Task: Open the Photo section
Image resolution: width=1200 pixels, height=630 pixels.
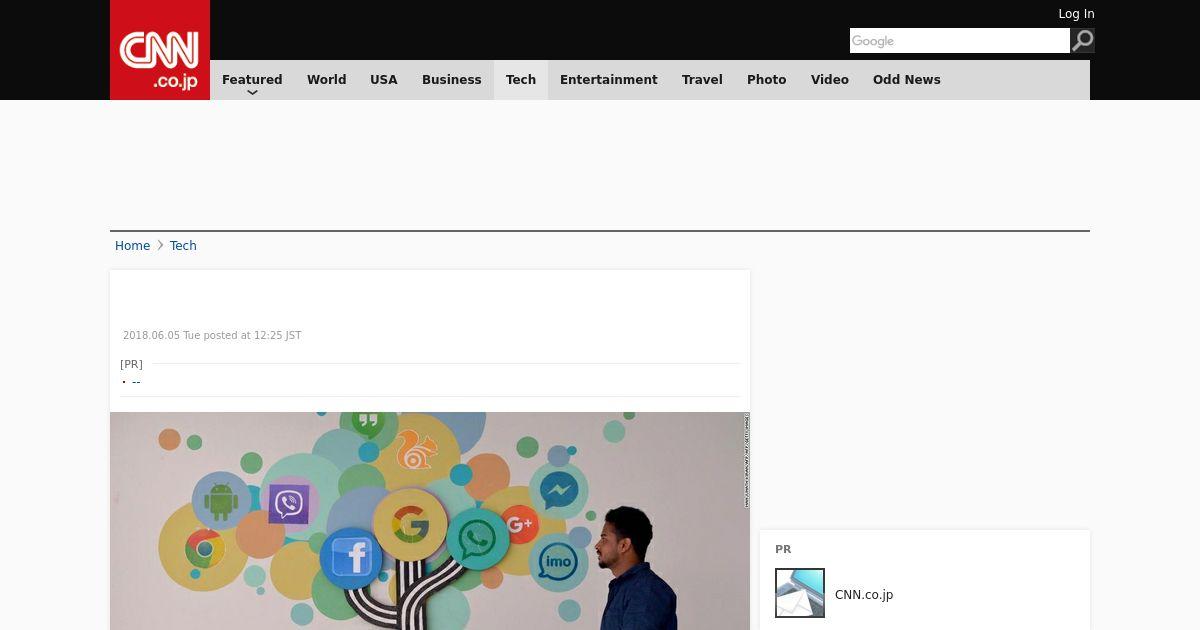Action: point(767,80)
